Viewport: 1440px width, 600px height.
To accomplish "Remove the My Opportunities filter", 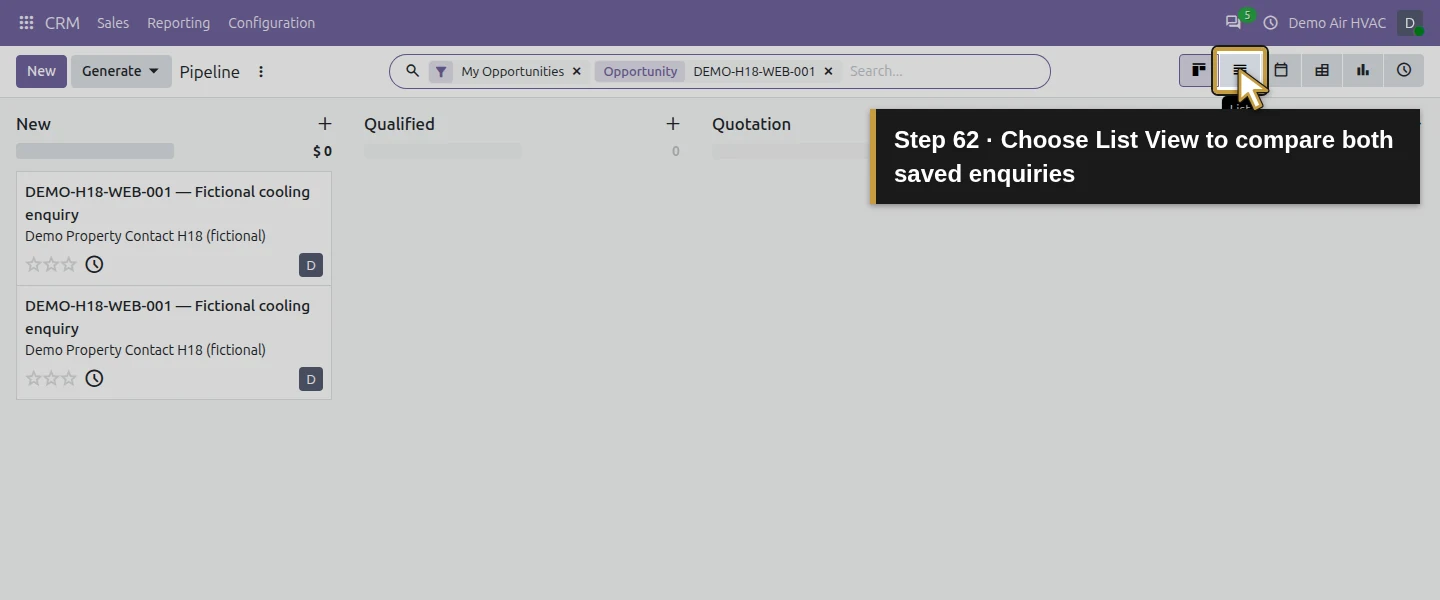I will coord(577,71).
